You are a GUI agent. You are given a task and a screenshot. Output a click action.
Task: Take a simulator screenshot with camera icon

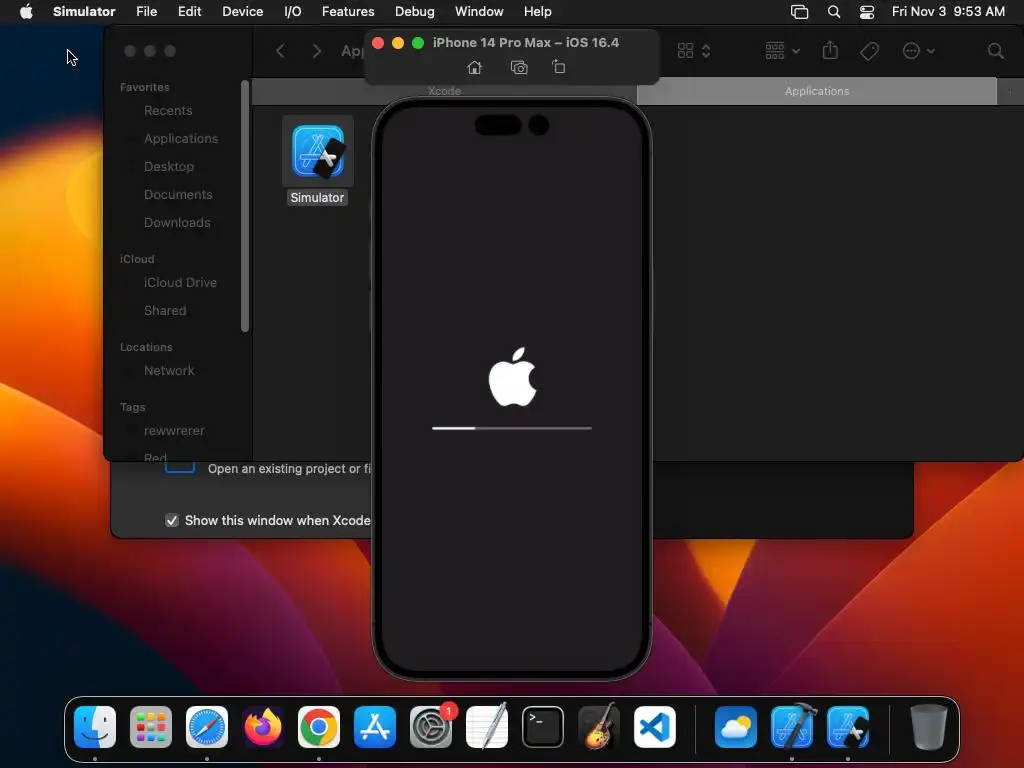click(519, 67)
